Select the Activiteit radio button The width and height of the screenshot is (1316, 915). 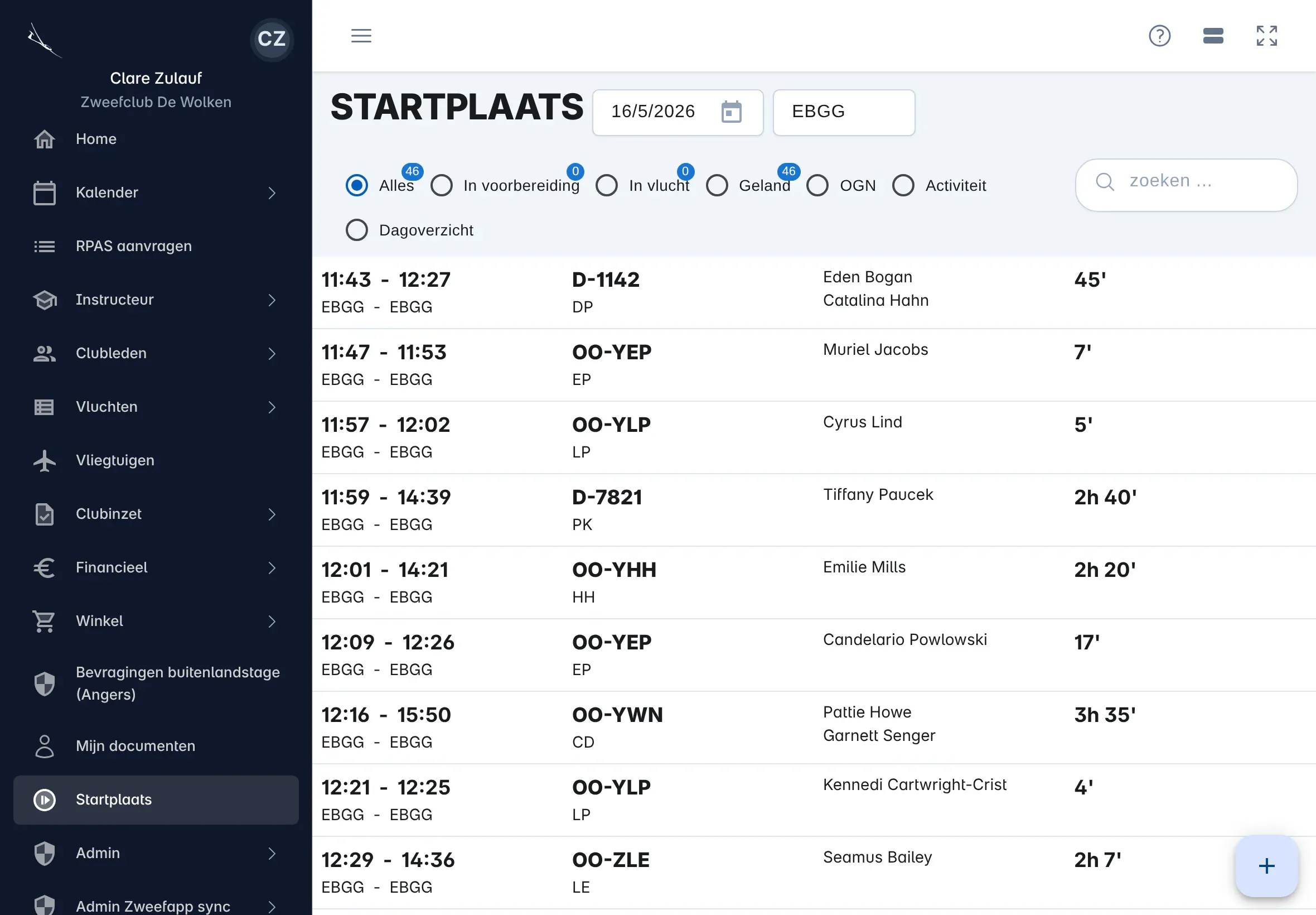[903, 185]
